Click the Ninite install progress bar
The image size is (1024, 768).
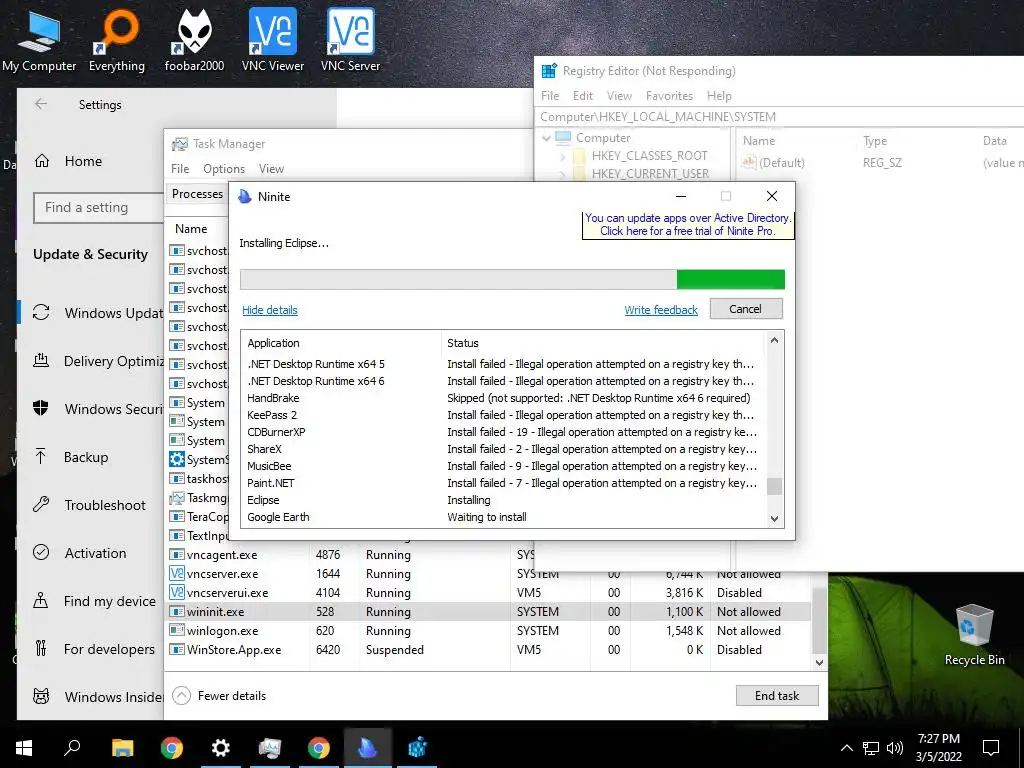[x=513, y=280]
